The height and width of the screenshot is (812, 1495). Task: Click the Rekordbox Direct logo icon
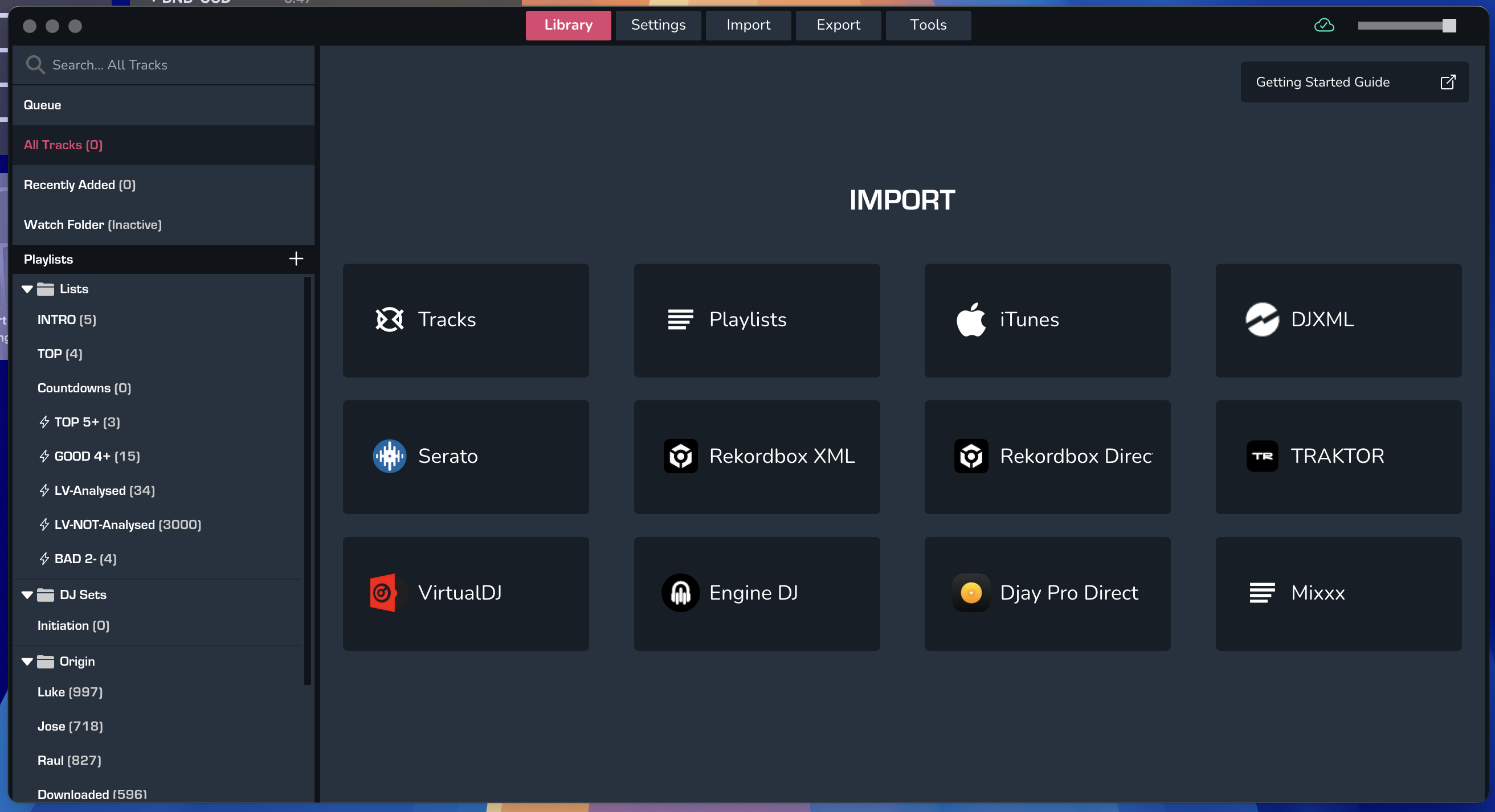(971, 457)
